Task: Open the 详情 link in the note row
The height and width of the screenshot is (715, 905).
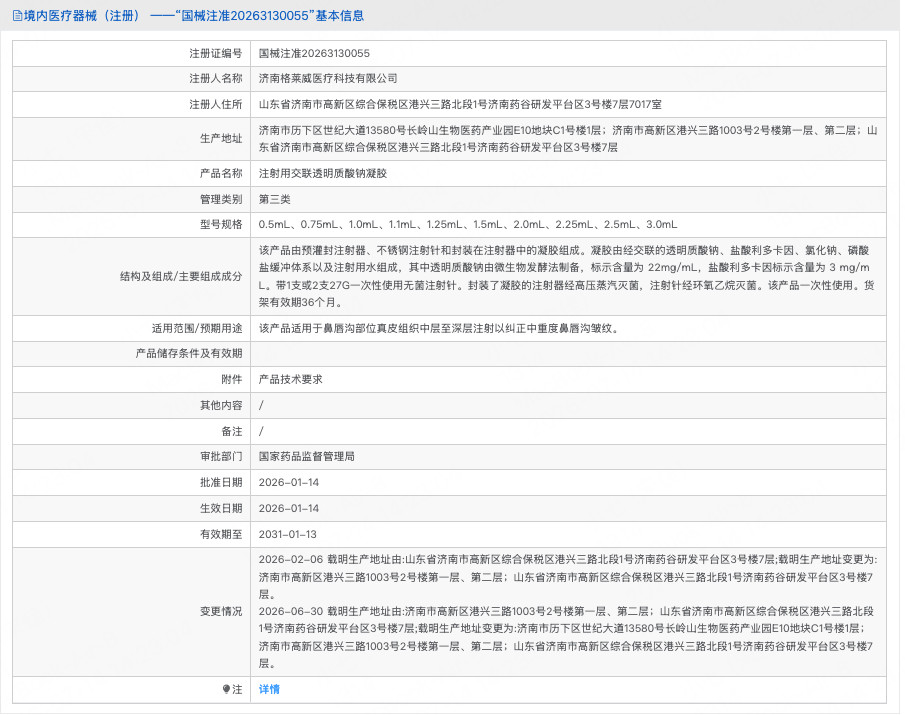Action: [269, 689]
